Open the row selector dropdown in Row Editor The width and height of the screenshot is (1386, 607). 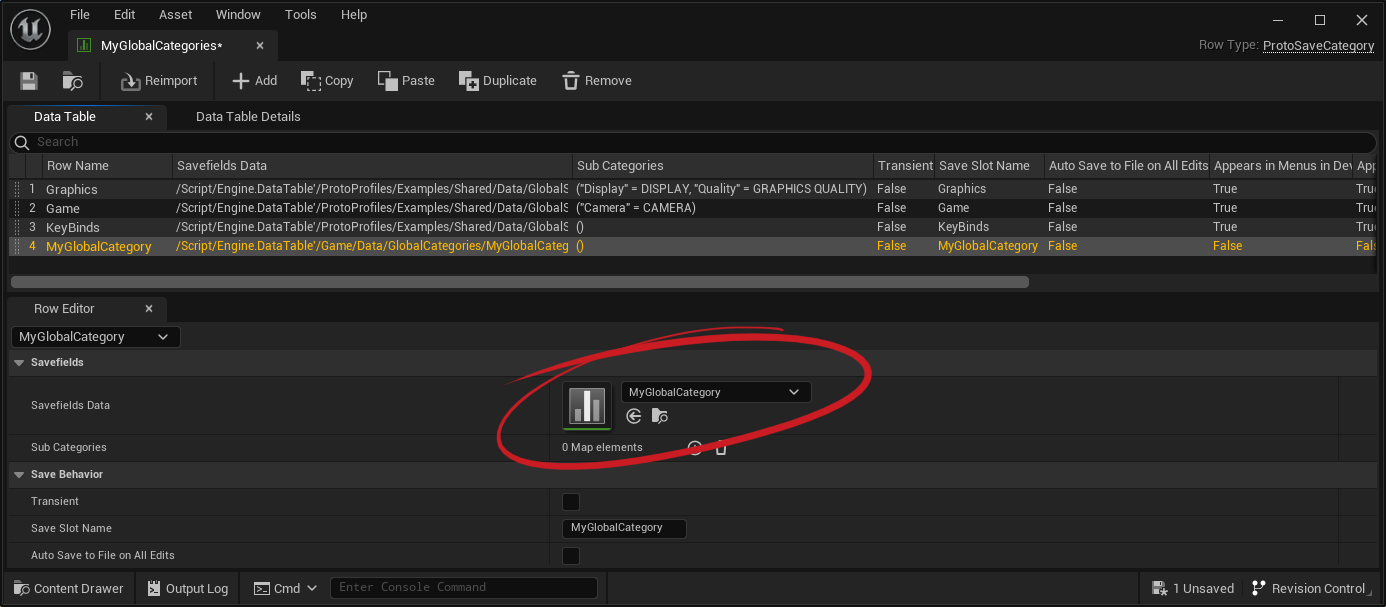95,337
